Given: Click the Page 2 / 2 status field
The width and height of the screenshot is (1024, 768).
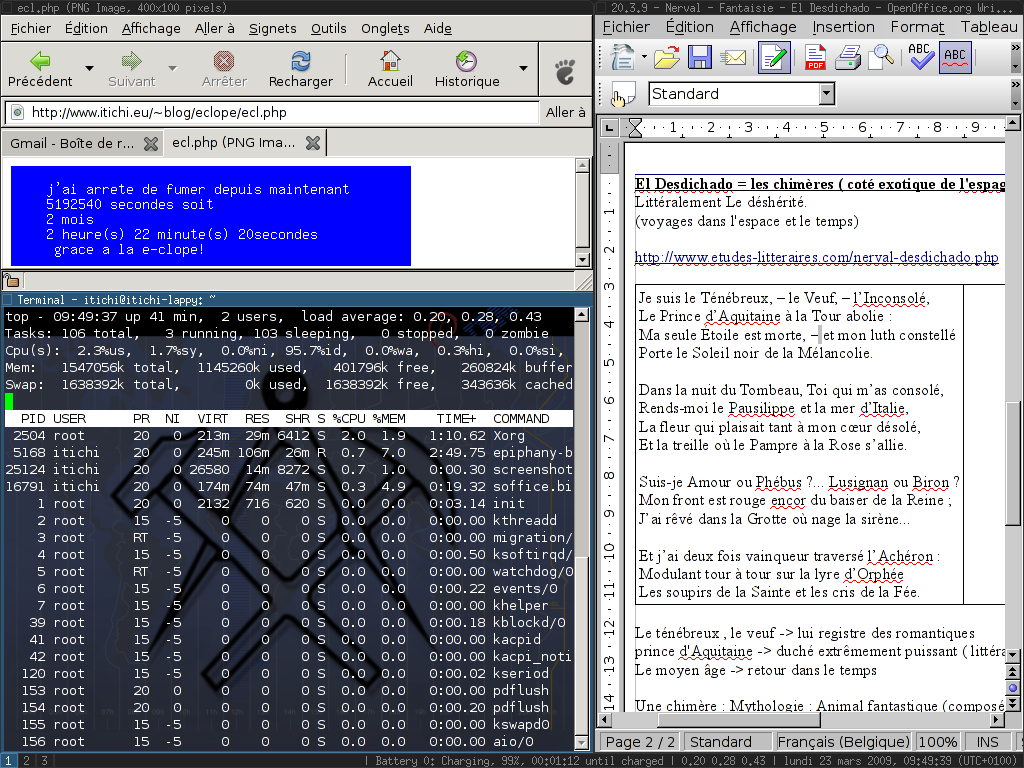Looking at the screenshot, I should [639, 742].
